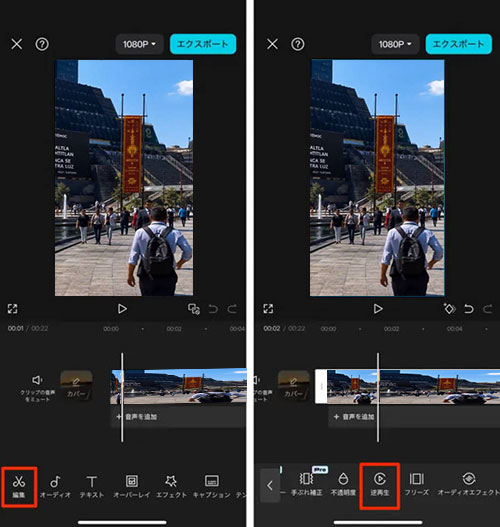Screen dimensions: 500x527
Task: Play the video preview in the right screen
Action: (x=378, y=309)
